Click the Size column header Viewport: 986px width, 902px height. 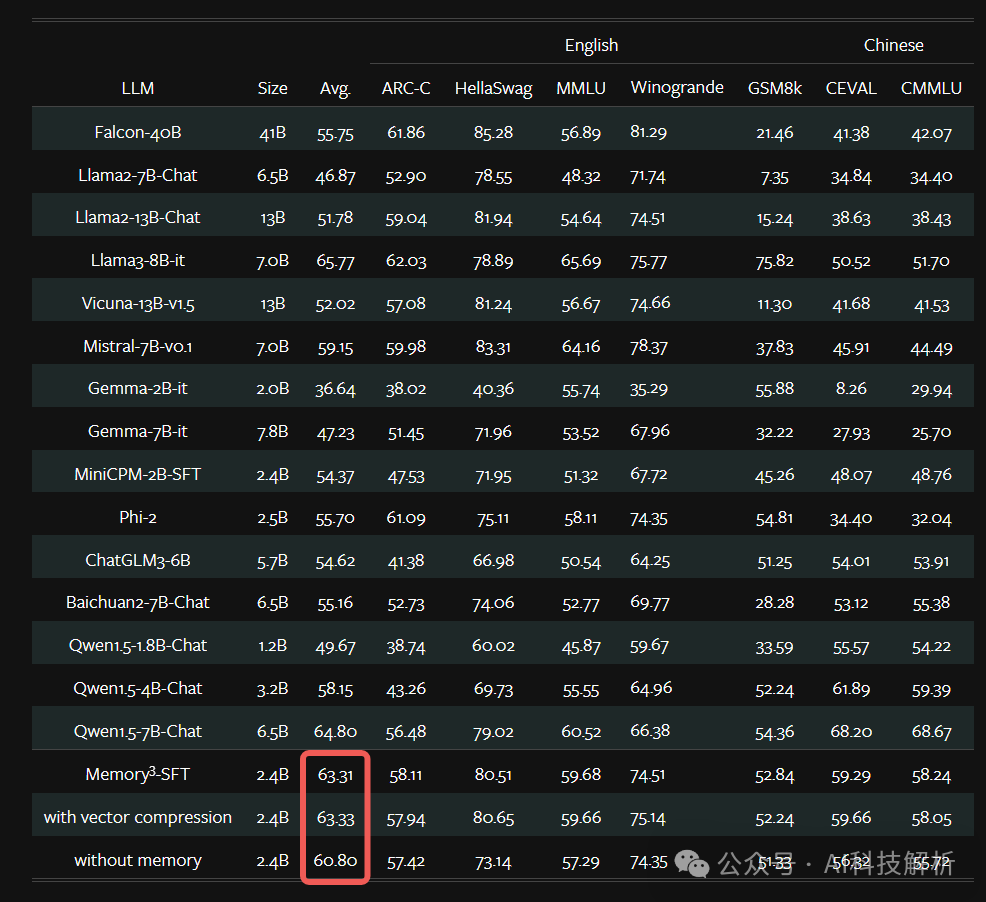[x=272, y=88]
